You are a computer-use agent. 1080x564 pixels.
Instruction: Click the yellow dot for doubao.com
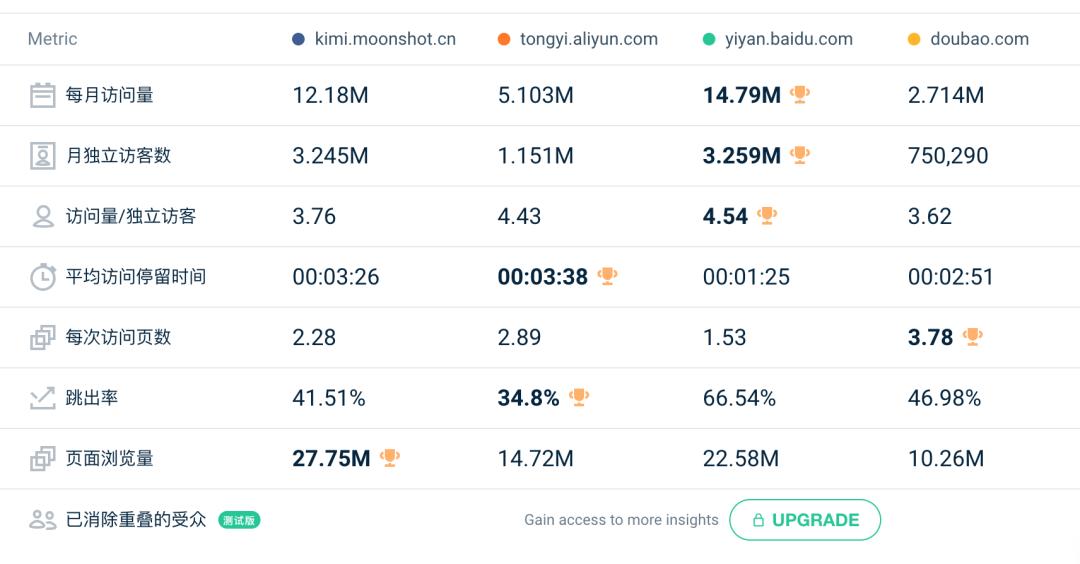click(x=914, y=40)
